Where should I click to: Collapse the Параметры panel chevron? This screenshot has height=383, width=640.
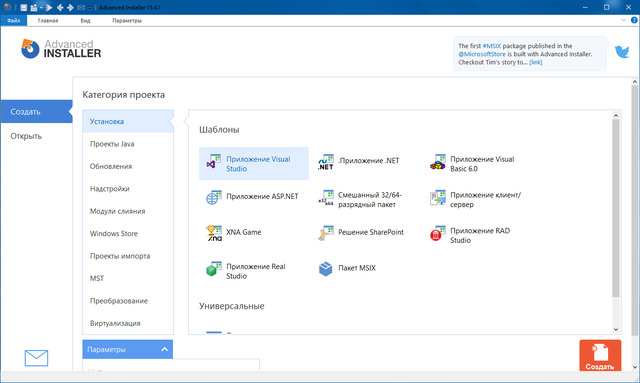[x=164, y=349]
